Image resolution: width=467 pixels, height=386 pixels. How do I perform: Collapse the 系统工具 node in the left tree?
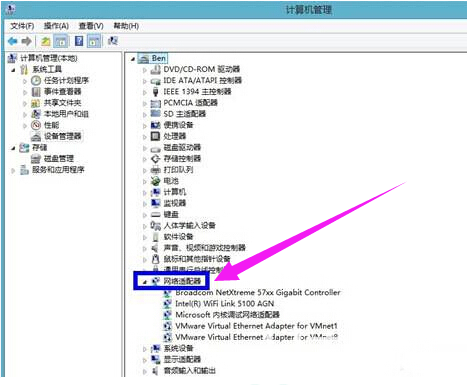[x=14, y=70]
